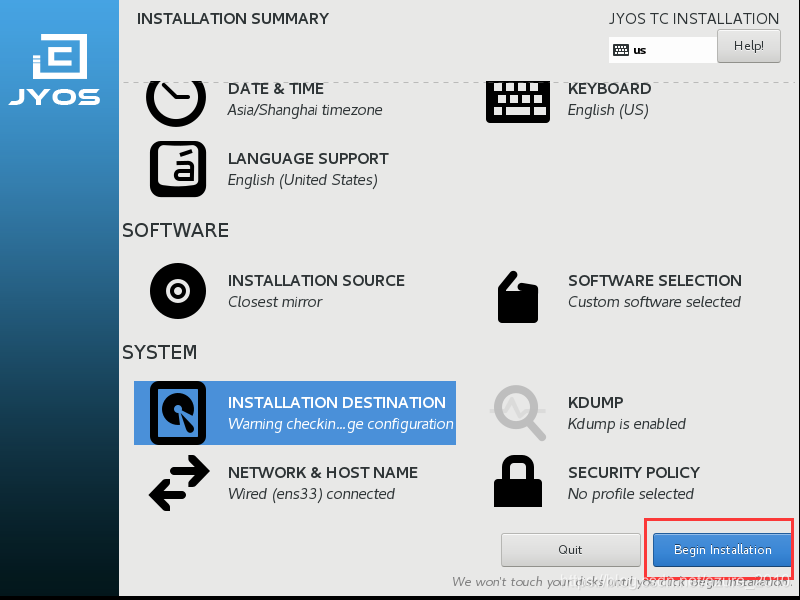The height and width of the screenshot is (600, 800).
Task: Open the Help! button
Action: (x=748, y=46)
